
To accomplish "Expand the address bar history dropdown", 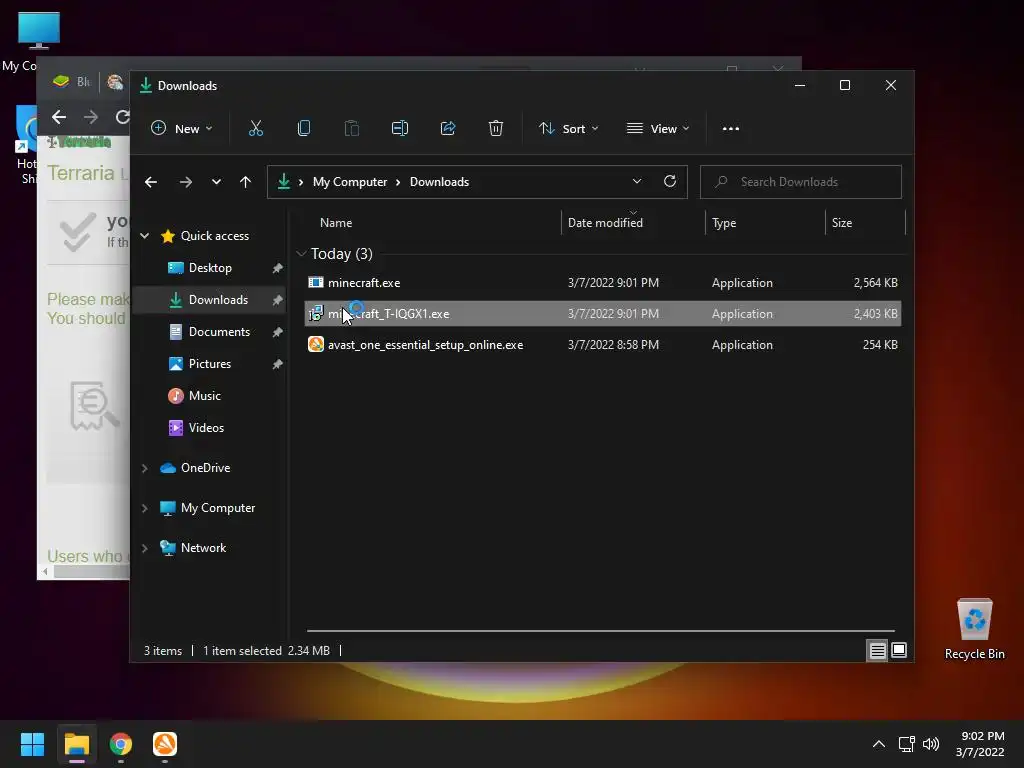I will [x=637, y=182].
